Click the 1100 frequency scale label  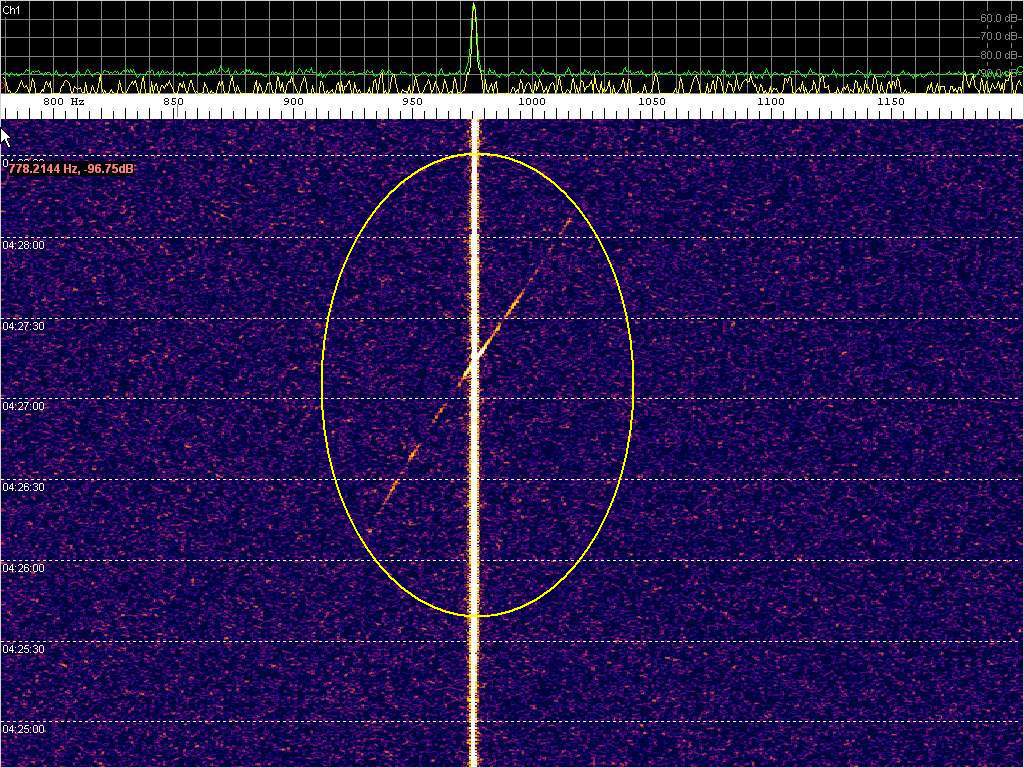(x=770, y=102)
